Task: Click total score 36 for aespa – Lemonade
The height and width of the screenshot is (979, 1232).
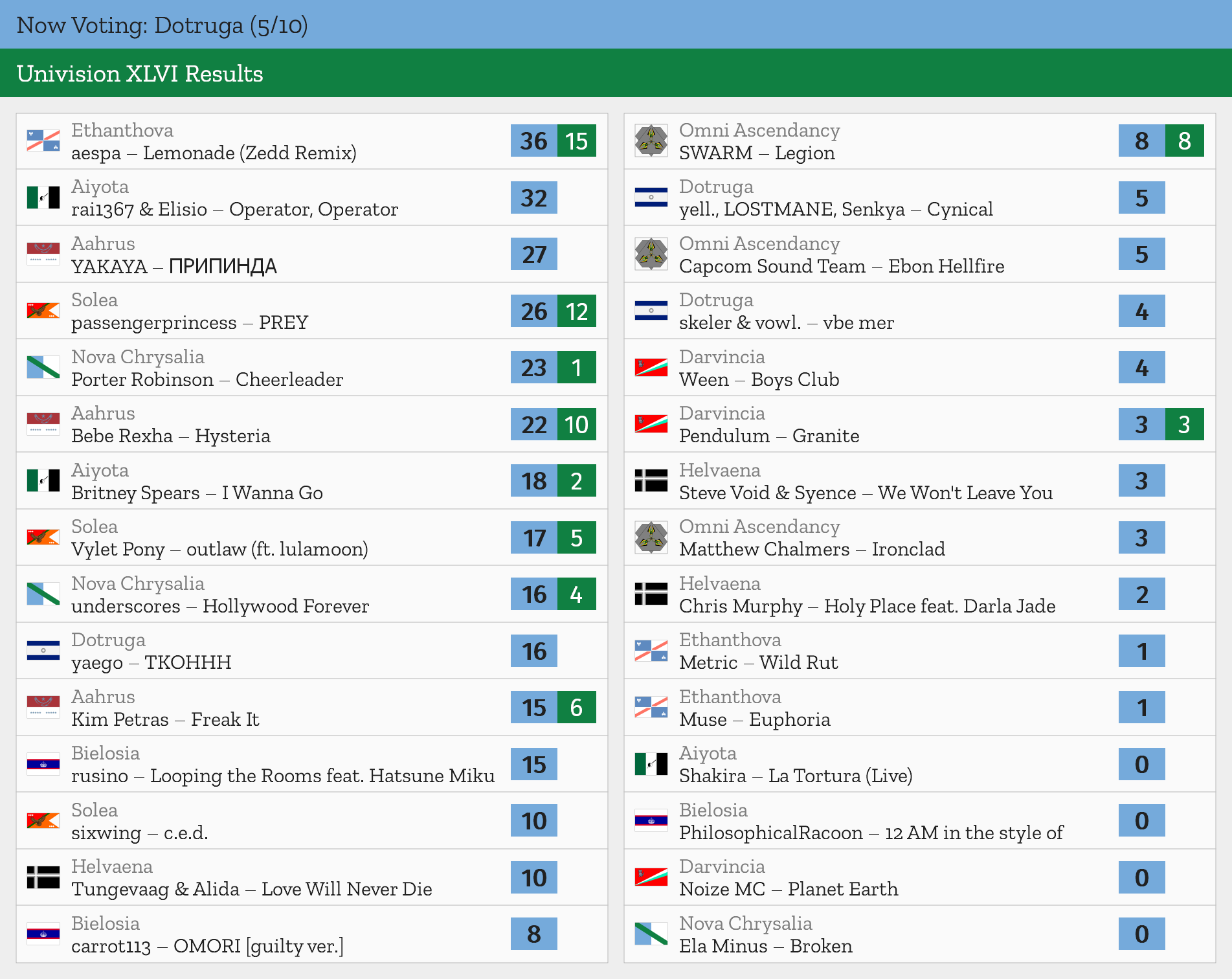Action: click(534, 141)
